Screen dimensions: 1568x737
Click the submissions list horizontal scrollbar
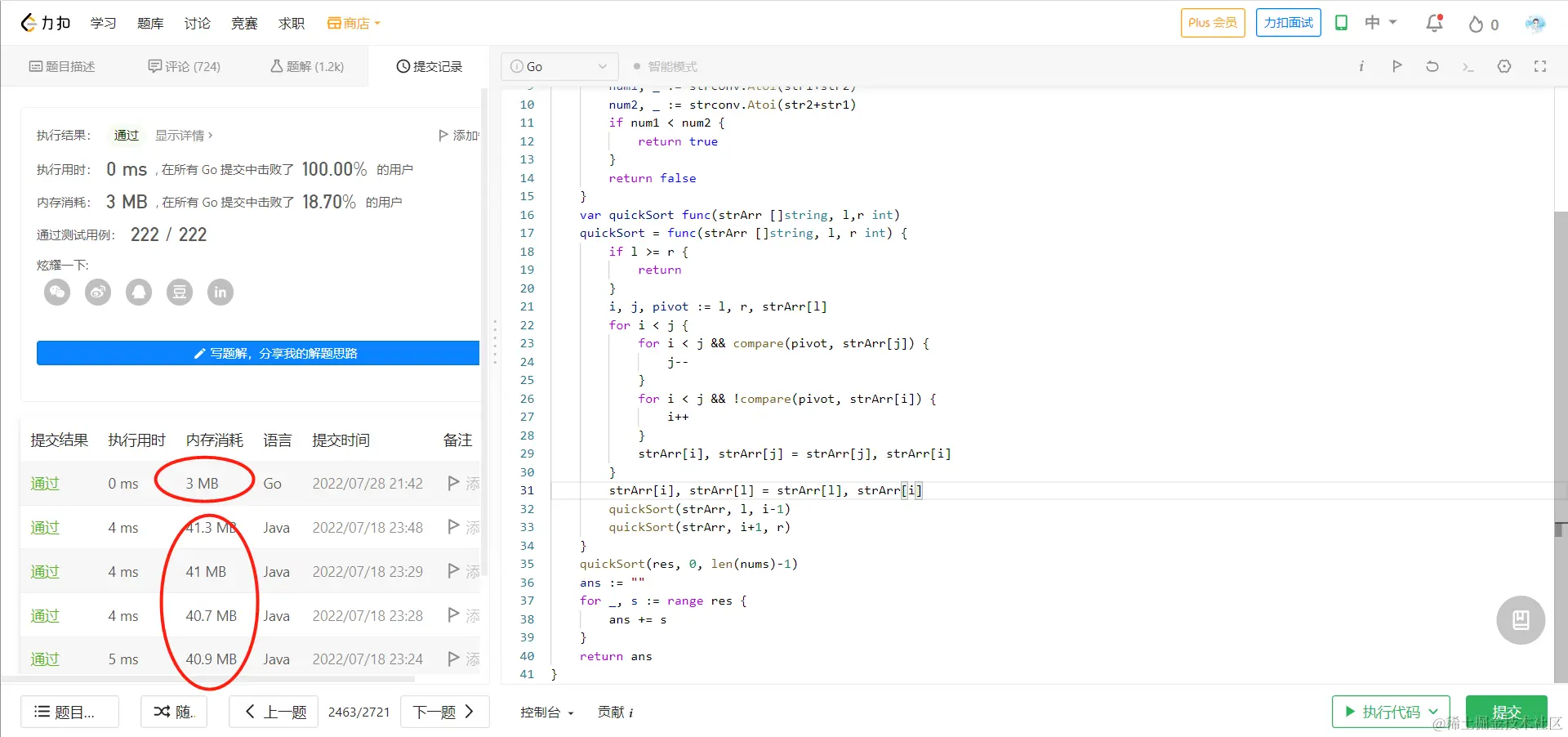(x=208, y=678)
